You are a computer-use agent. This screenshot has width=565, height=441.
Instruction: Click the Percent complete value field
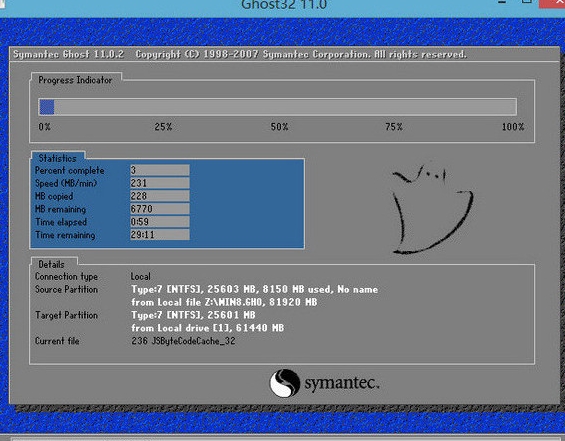point(160,170)
